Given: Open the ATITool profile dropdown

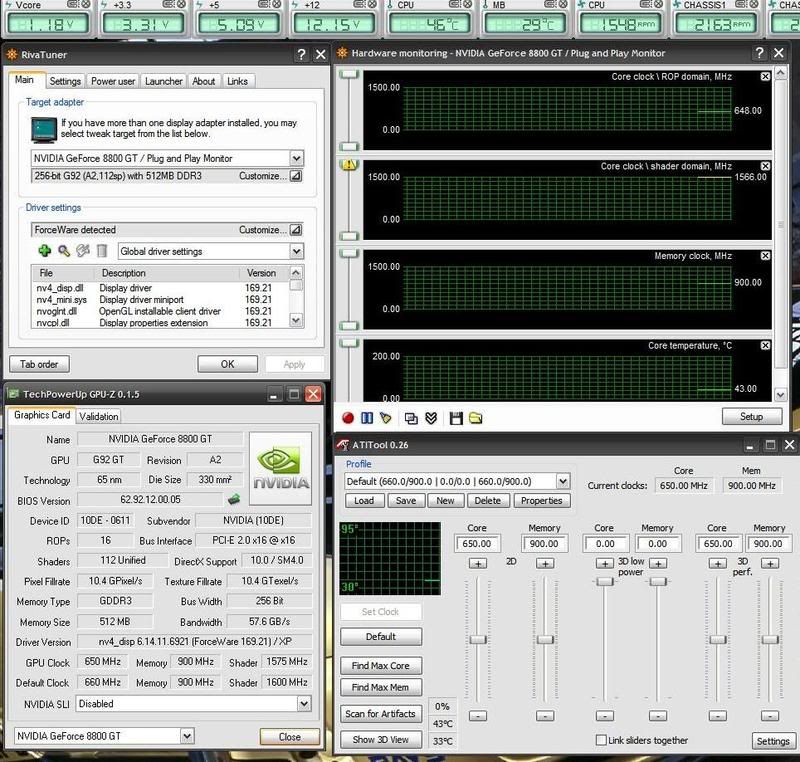Looking at the screenshot, I should [x=563, y=481].
